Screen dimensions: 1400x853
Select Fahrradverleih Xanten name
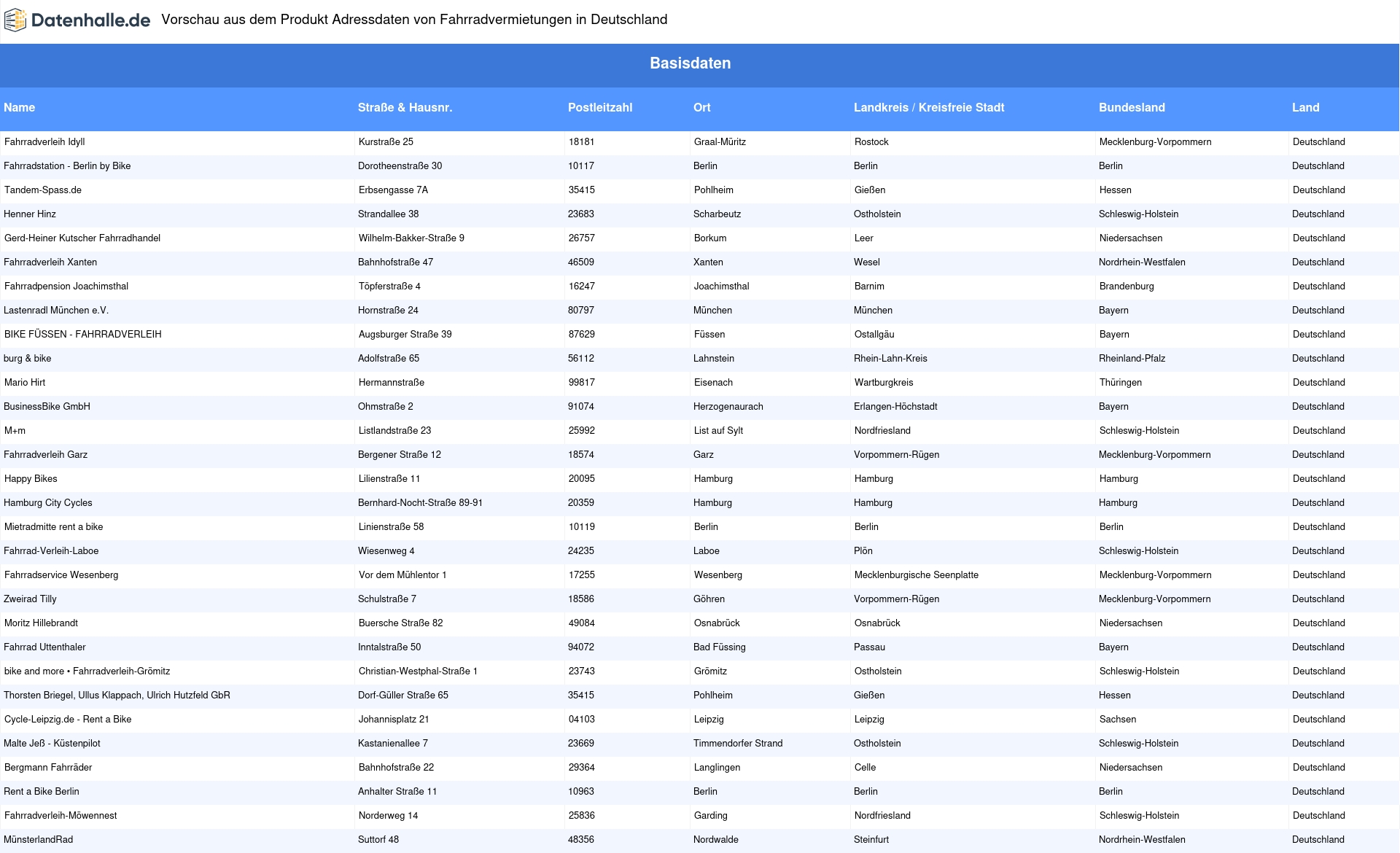point(50,262)
